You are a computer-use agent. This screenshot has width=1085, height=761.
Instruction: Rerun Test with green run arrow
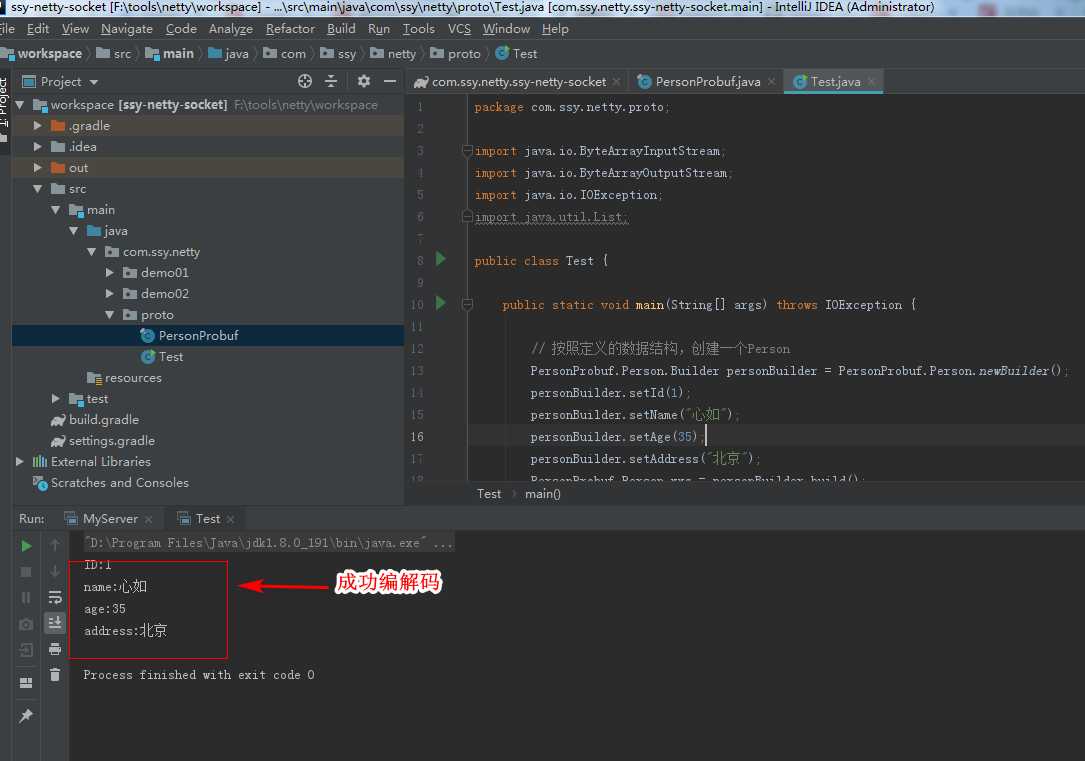coord(26,546)
